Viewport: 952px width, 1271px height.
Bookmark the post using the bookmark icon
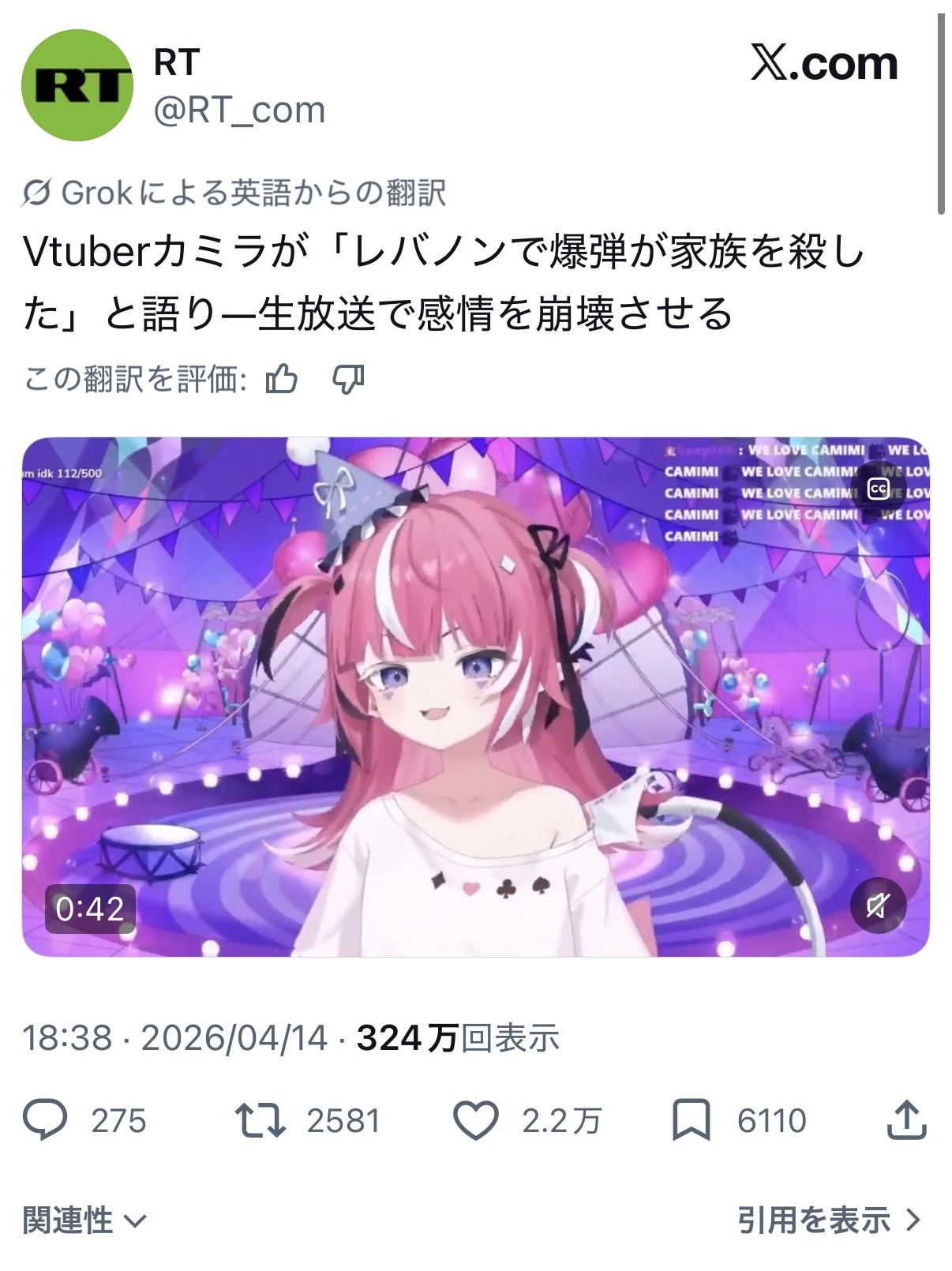pos(692,1120)
